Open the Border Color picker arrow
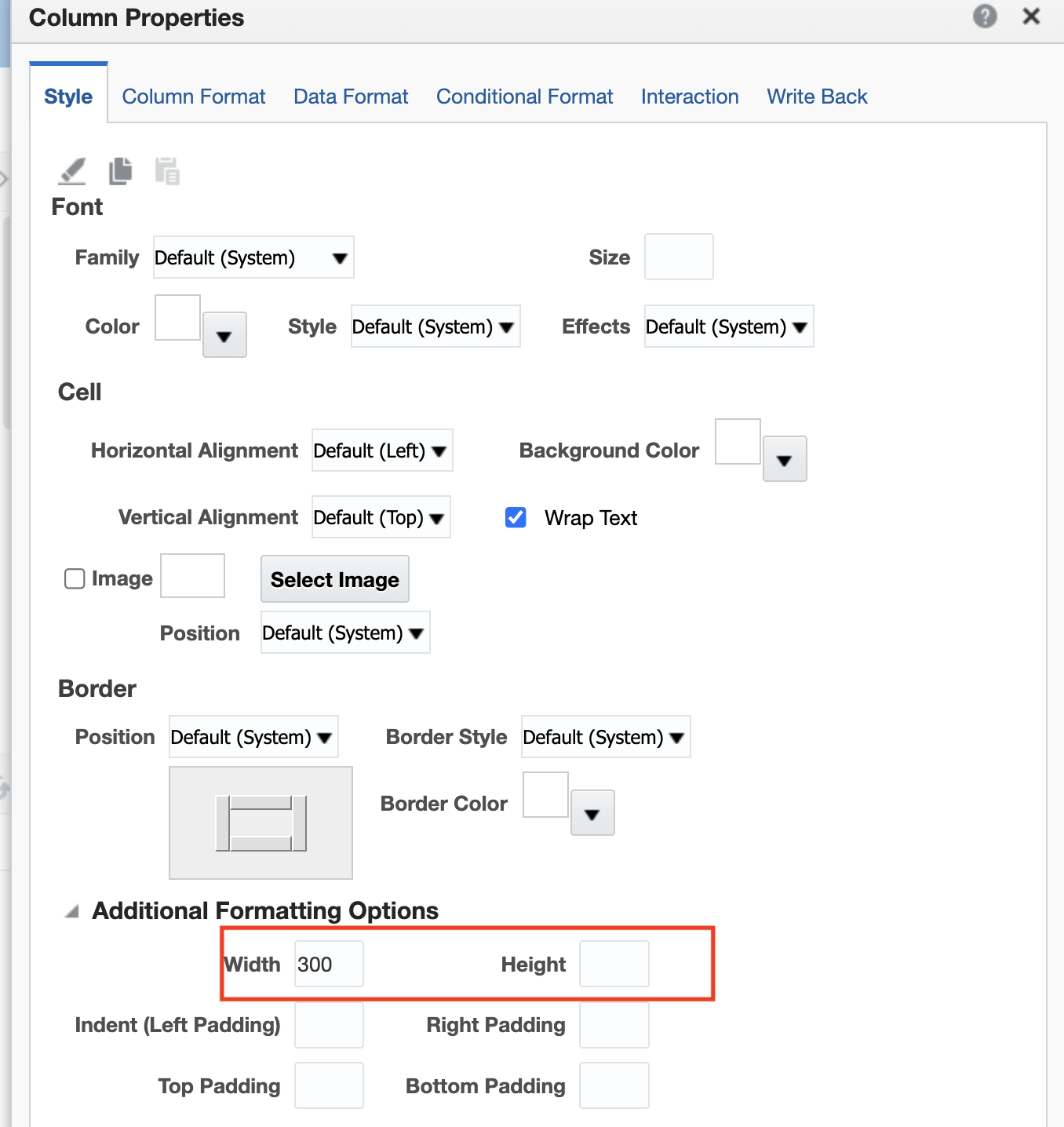1064x1127 pixels. coord(592,813)
